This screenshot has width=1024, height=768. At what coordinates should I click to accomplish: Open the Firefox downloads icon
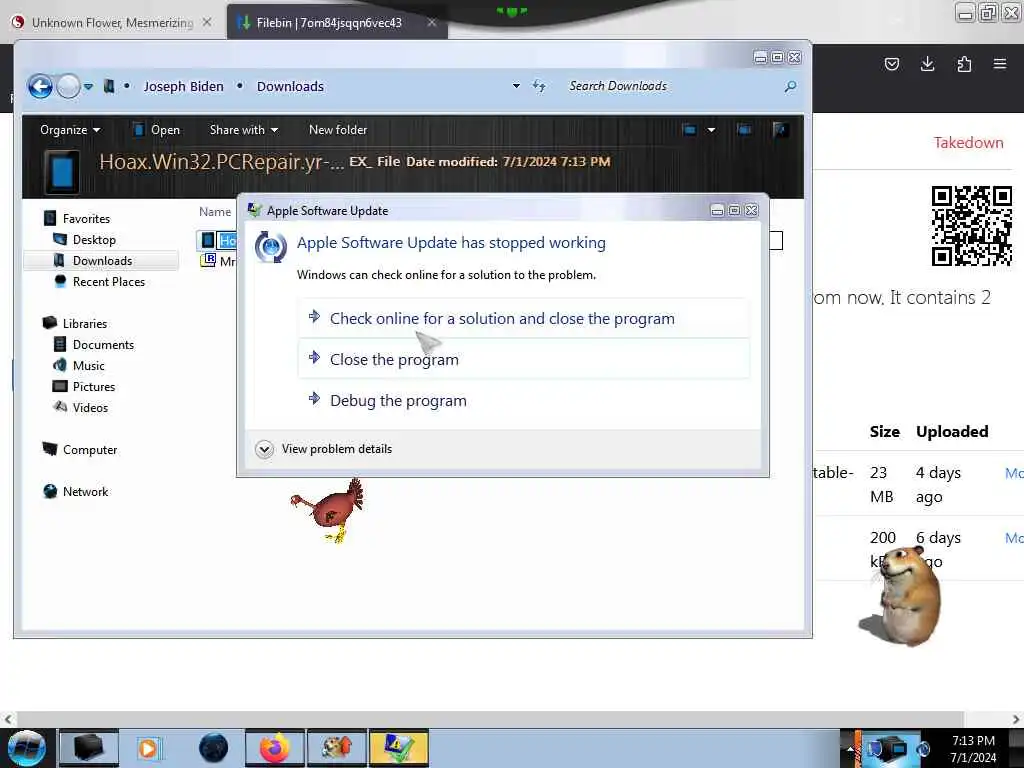pos(927,63)
